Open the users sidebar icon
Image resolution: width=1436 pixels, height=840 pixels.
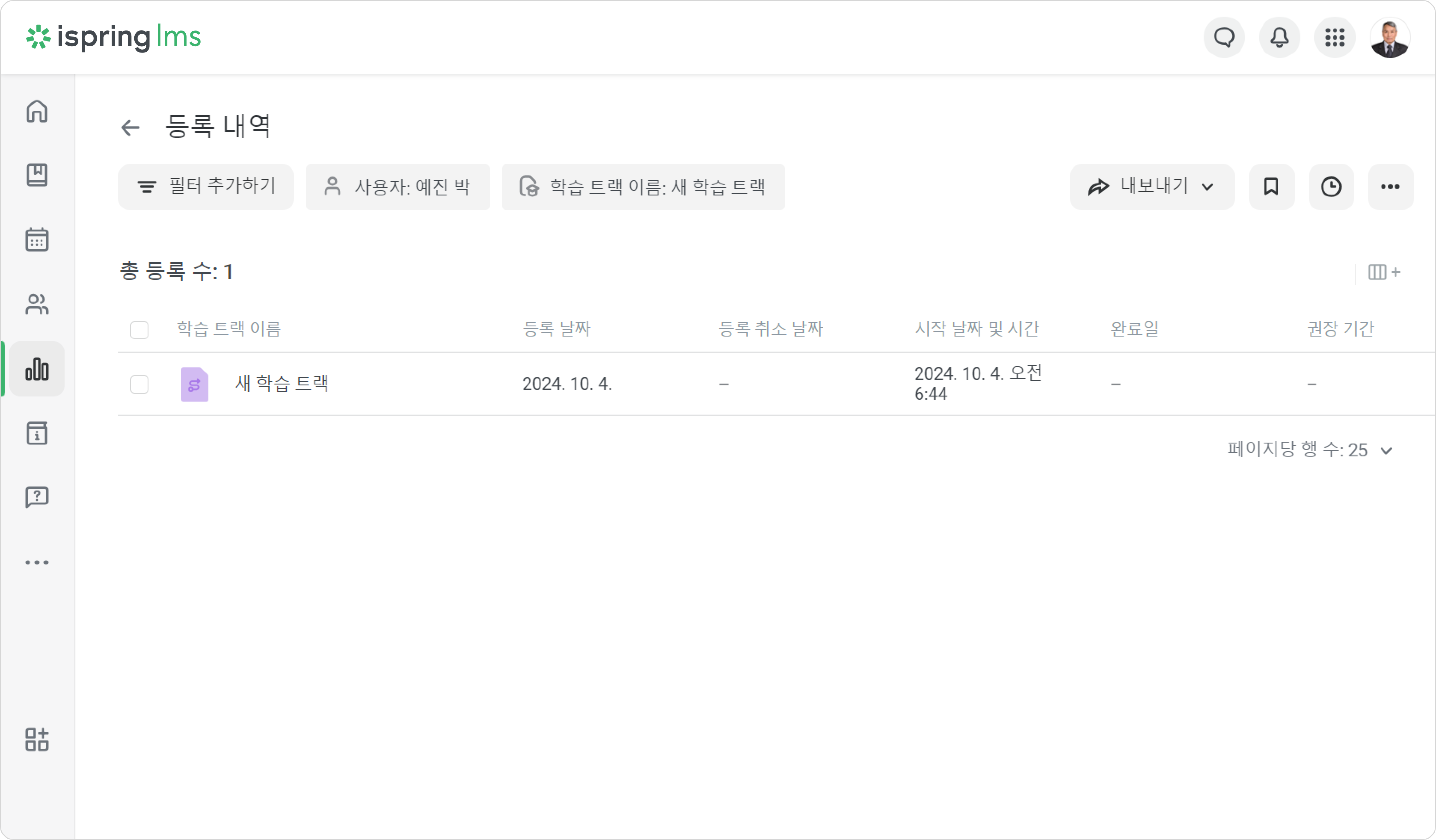[x=37, y=304]
